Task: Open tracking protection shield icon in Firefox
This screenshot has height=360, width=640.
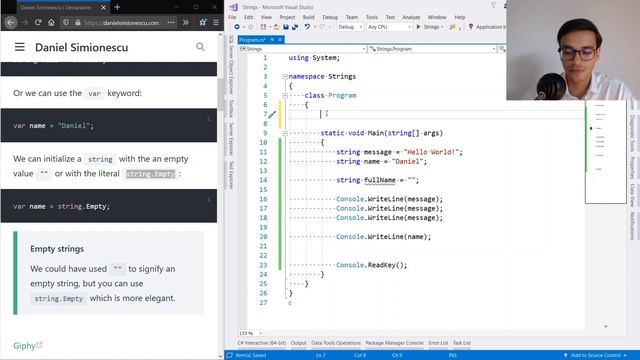Action: click(66, 23)
